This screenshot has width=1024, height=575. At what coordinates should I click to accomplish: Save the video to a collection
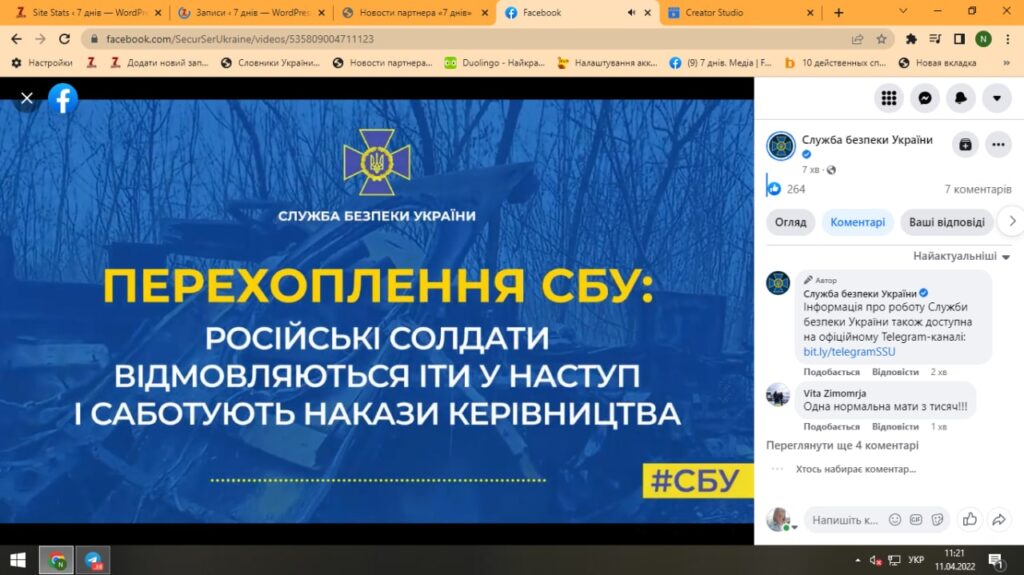pos(965,145)
